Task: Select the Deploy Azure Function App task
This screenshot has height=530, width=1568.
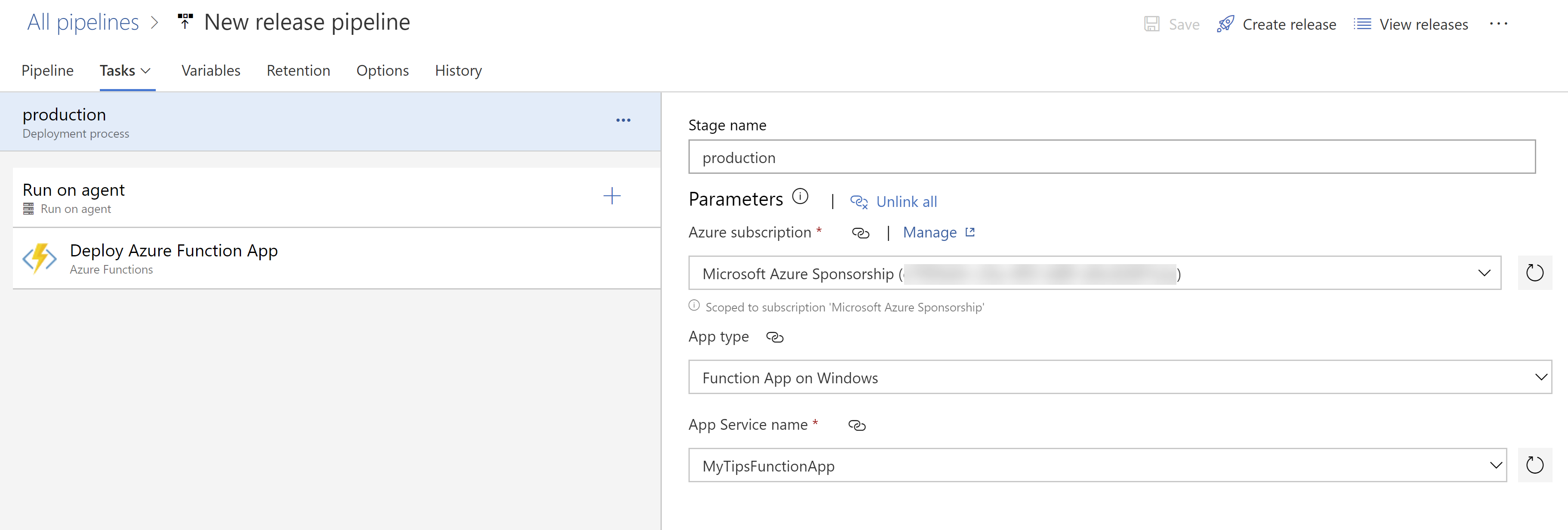Action: [x=336, y=259]
